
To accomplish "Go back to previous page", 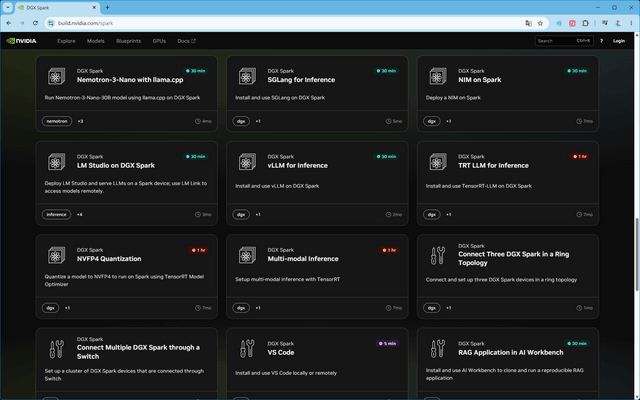I will [9, 23].
